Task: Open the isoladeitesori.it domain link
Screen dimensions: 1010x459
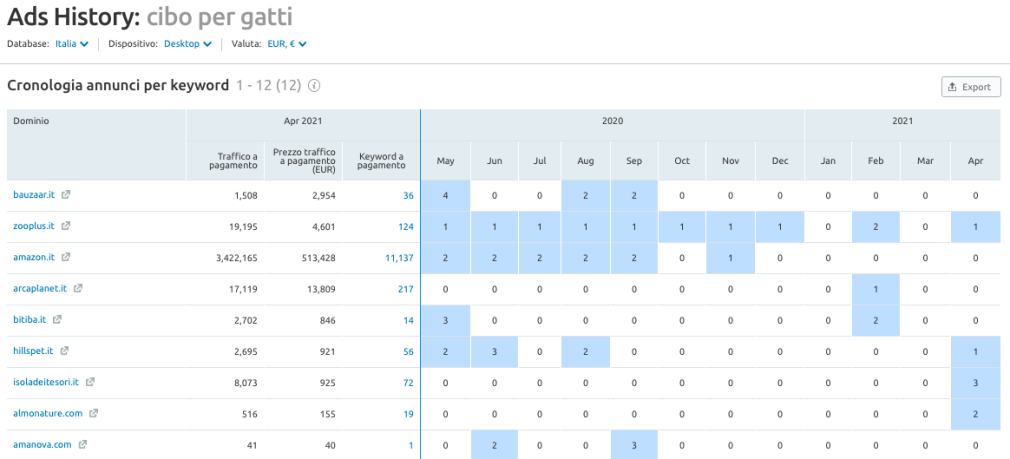Action: point(46,382)
